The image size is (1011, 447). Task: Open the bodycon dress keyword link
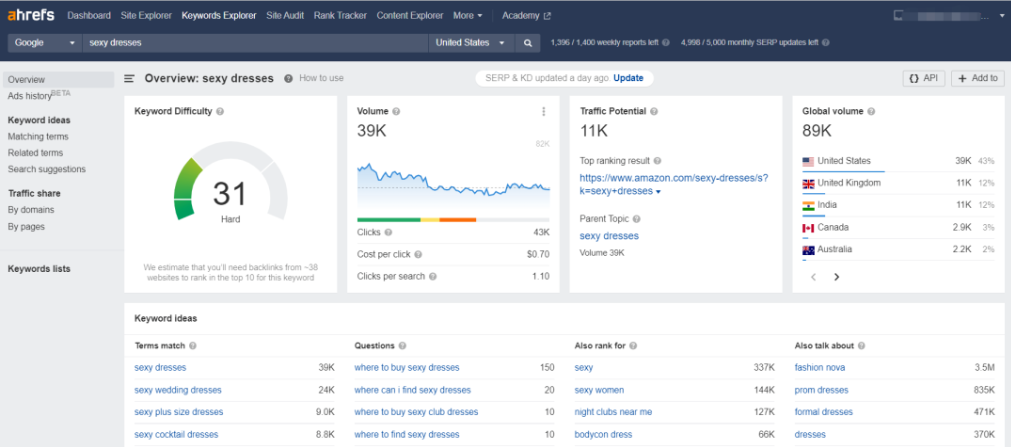click(x=604, y=435)
